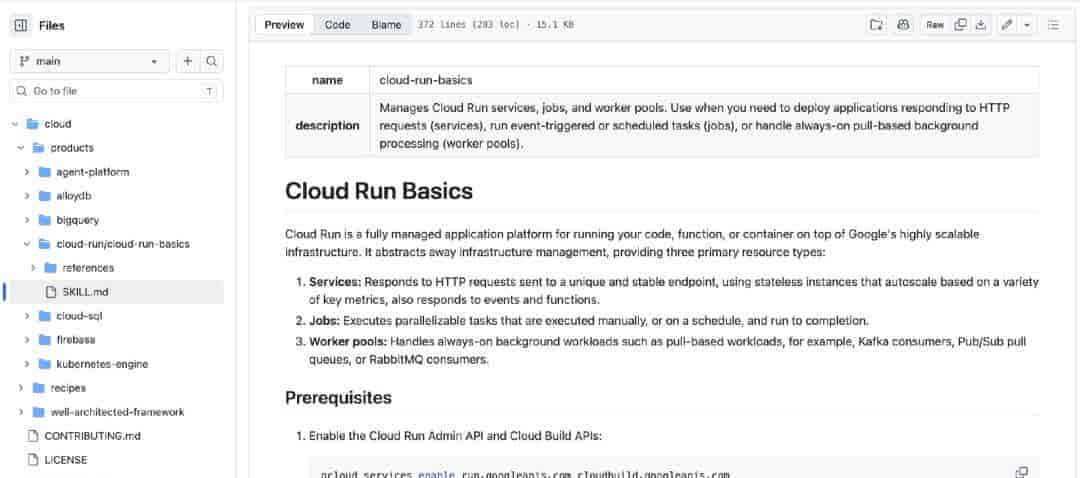Open the LICENSE file in tree
This screenshot has height=478, width=1080.
point(65,459)
